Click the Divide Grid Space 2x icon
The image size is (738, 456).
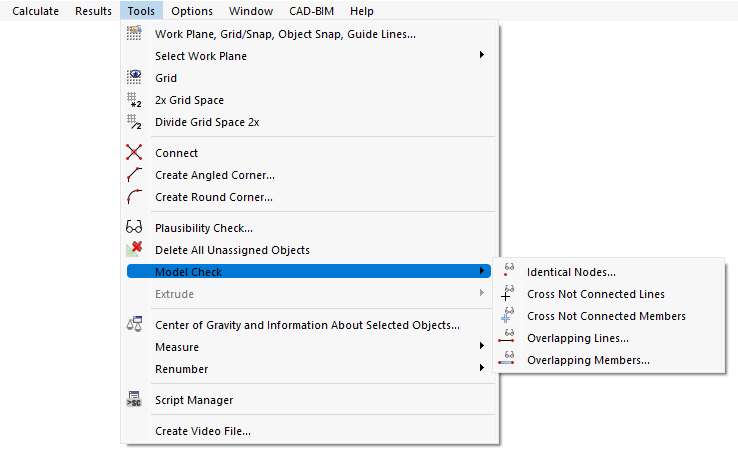134,122
